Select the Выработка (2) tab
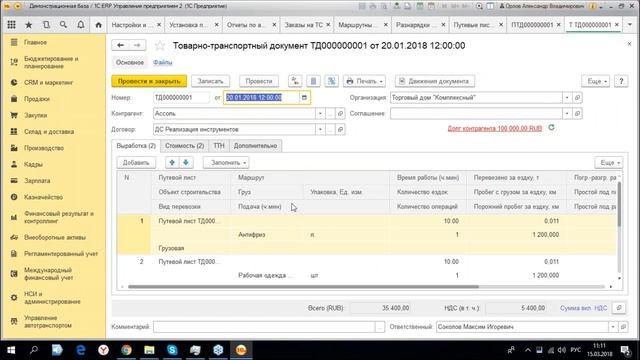This screenshot has height=360, width=640. tap(136, 146)
